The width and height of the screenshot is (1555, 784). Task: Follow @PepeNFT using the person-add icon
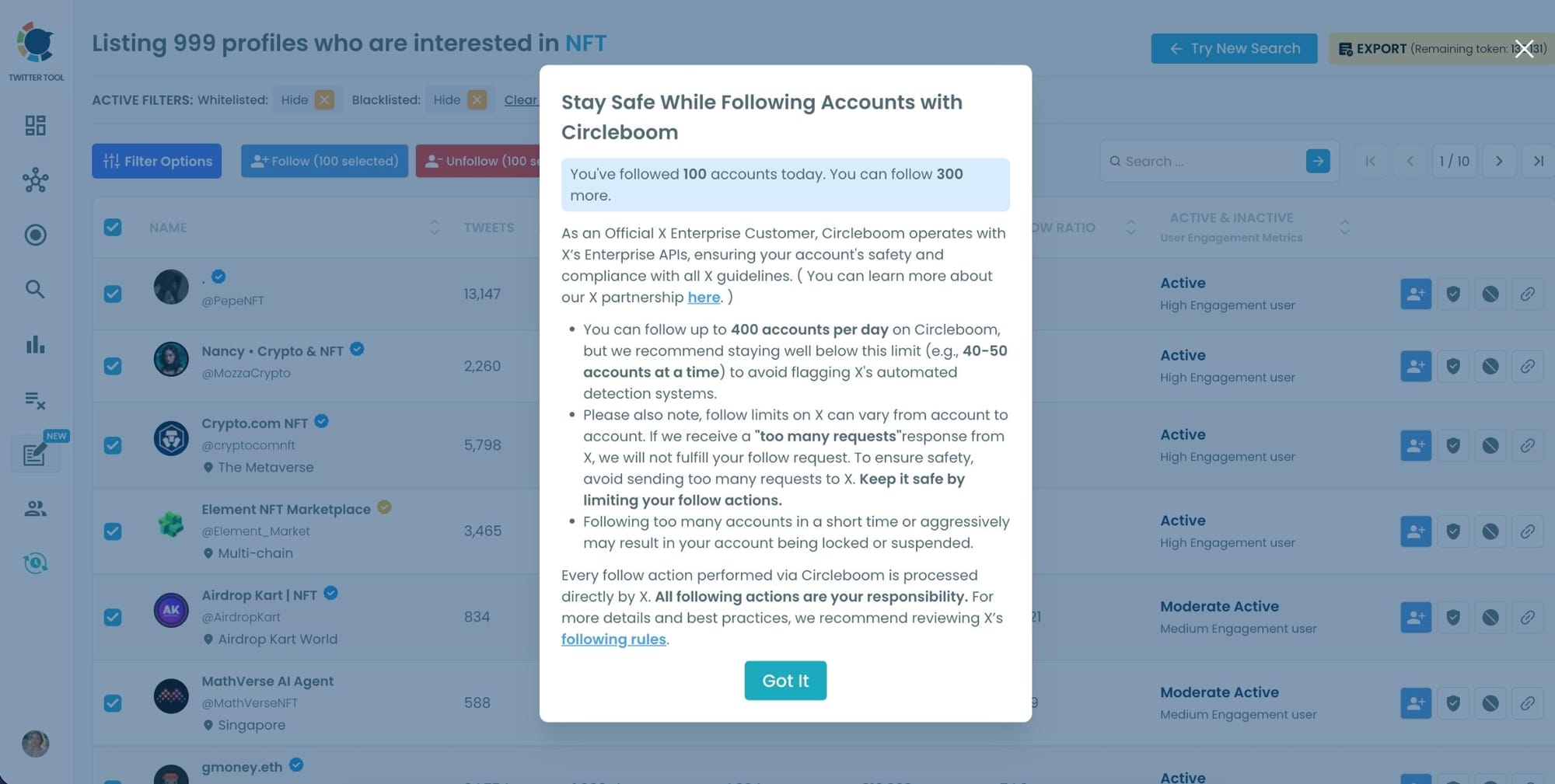(1415, 294)
